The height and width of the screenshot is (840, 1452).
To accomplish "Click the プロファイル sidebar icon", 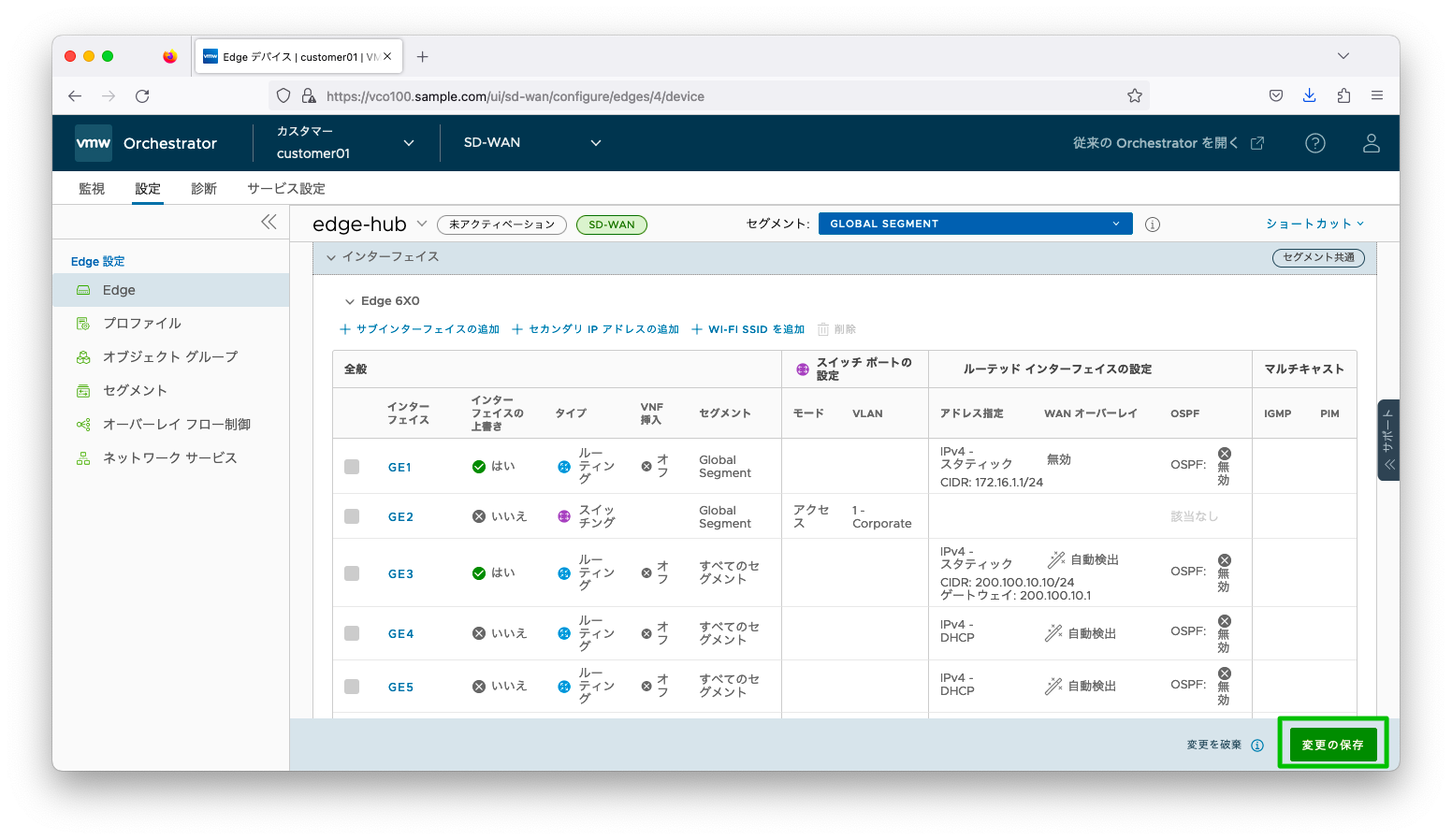I will click(x=83, y=324).
